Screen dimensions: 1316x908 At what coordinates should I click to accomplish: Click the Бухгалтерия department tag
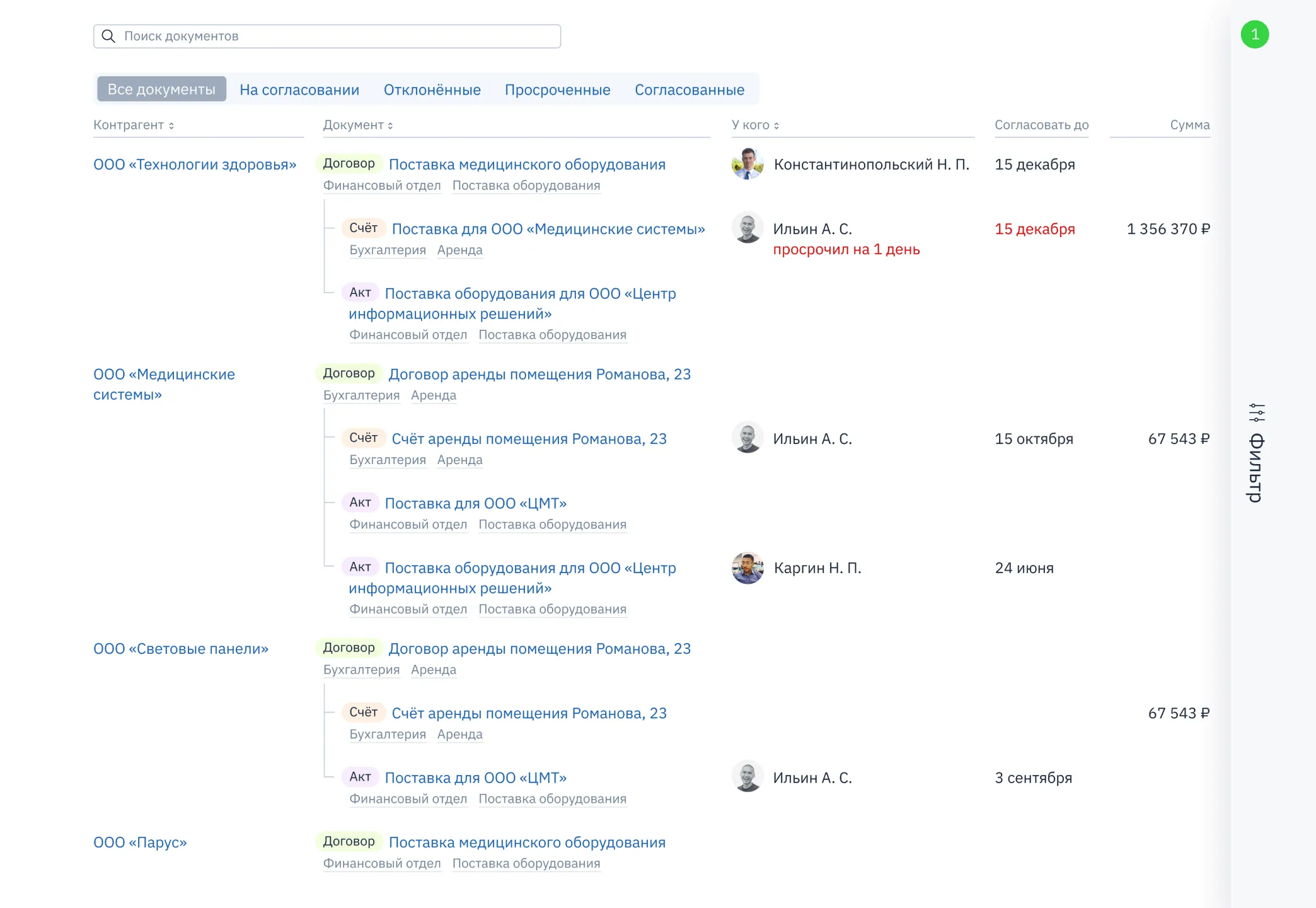388,250
